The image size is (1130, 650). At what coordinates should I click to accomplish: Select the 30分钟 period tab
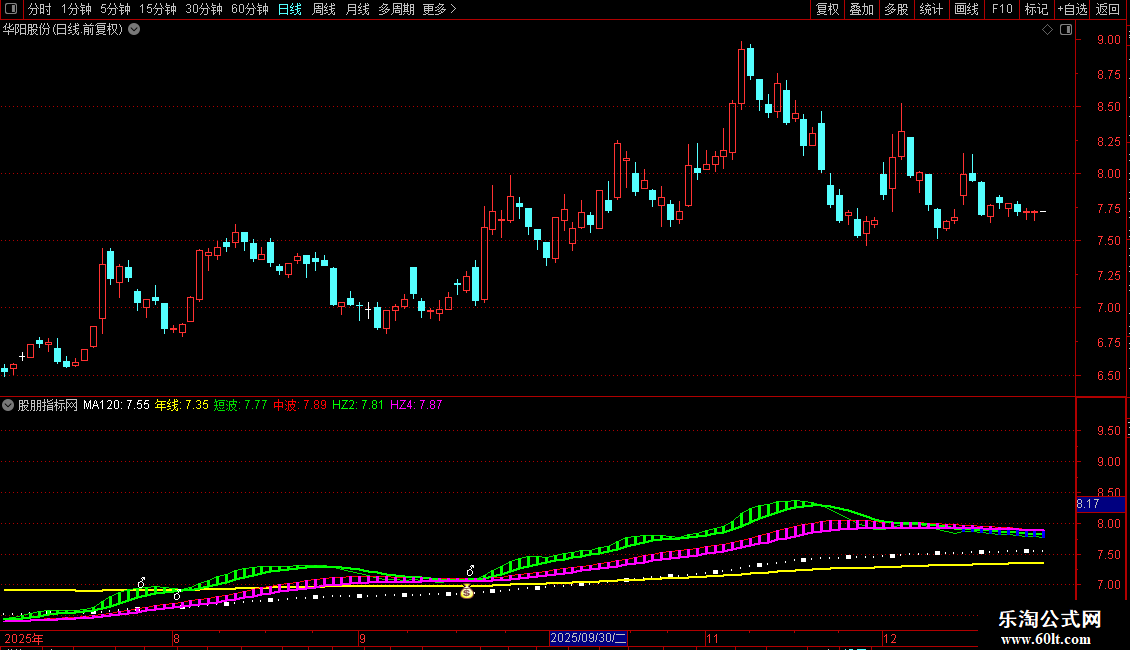click(x=204, y=9)
